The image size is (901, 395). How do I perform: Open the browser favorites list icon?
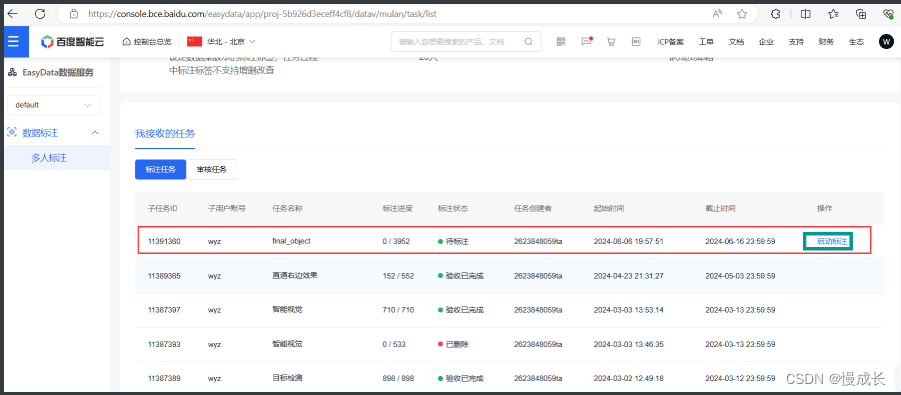tap(833, 14)
